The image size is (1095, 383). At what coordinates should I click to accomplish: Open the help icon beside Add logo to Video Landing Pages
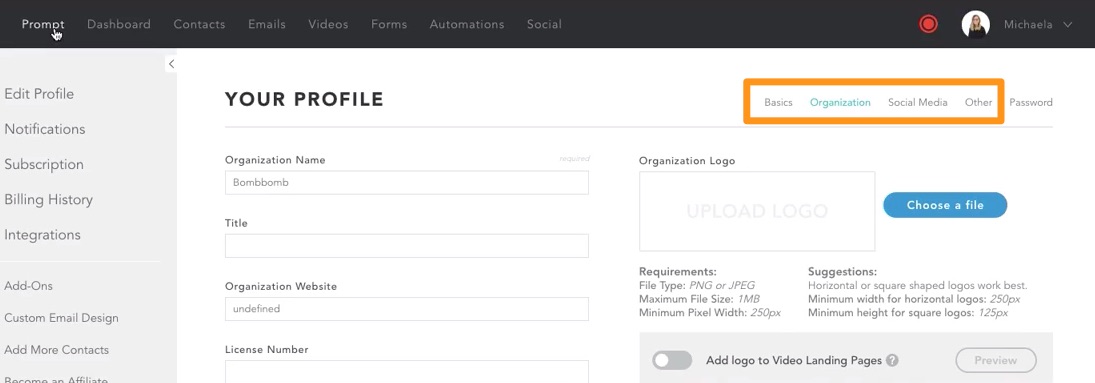(x=892, y=361)
